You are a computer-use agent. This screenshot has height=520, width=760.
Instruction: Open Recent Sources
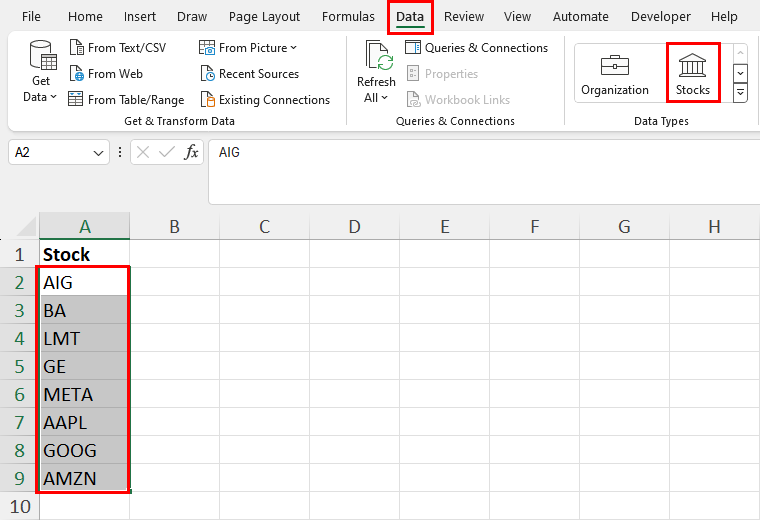tap(250, 74)
